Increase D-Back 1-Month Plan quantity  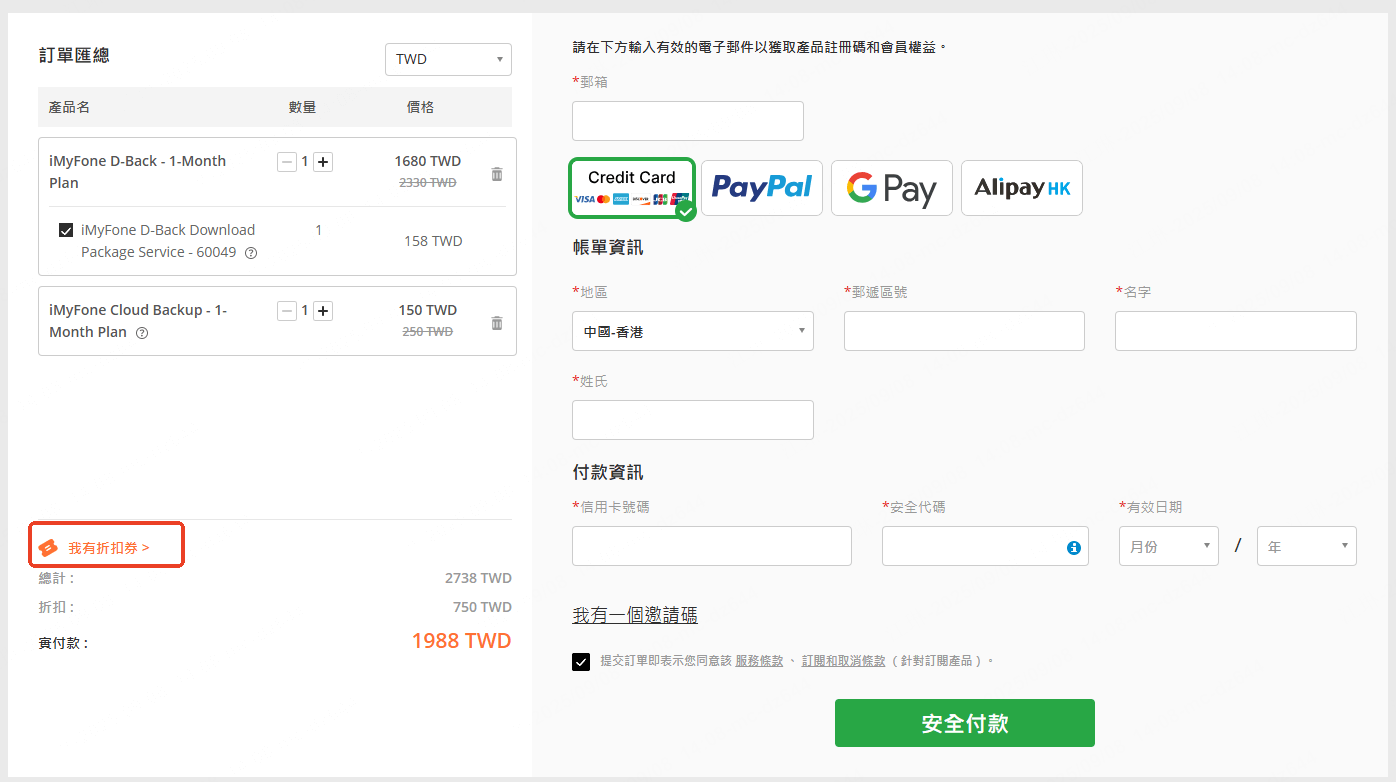click(x=323, y=162)
